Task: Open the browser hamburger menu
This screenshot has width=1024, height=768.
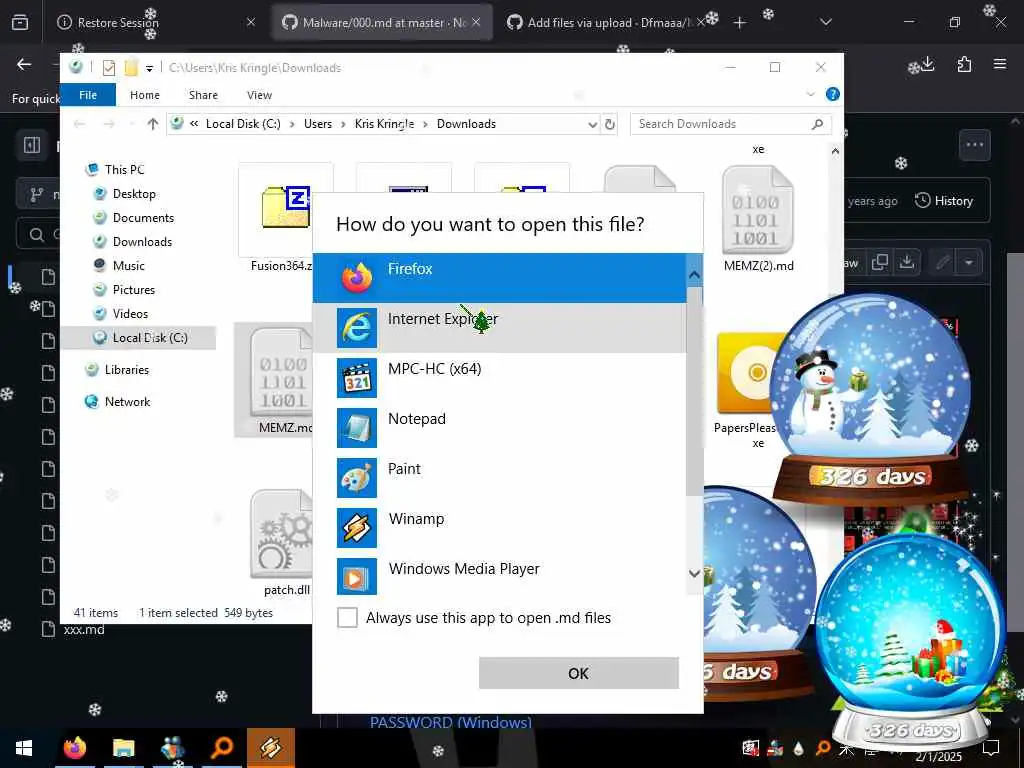Action: point(1000,64)
